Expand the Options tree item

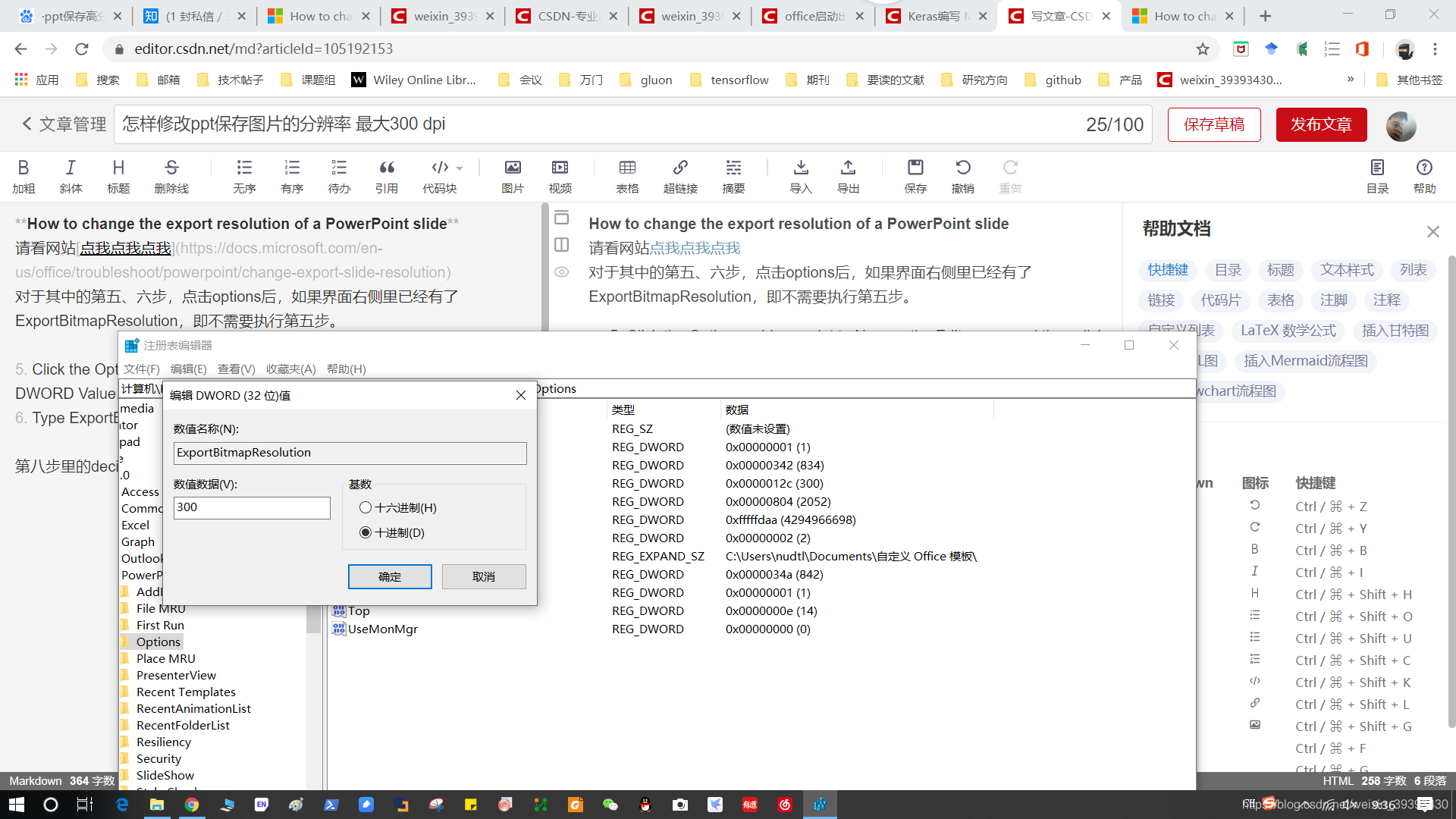pyautogui.click(x=157, y=641)
